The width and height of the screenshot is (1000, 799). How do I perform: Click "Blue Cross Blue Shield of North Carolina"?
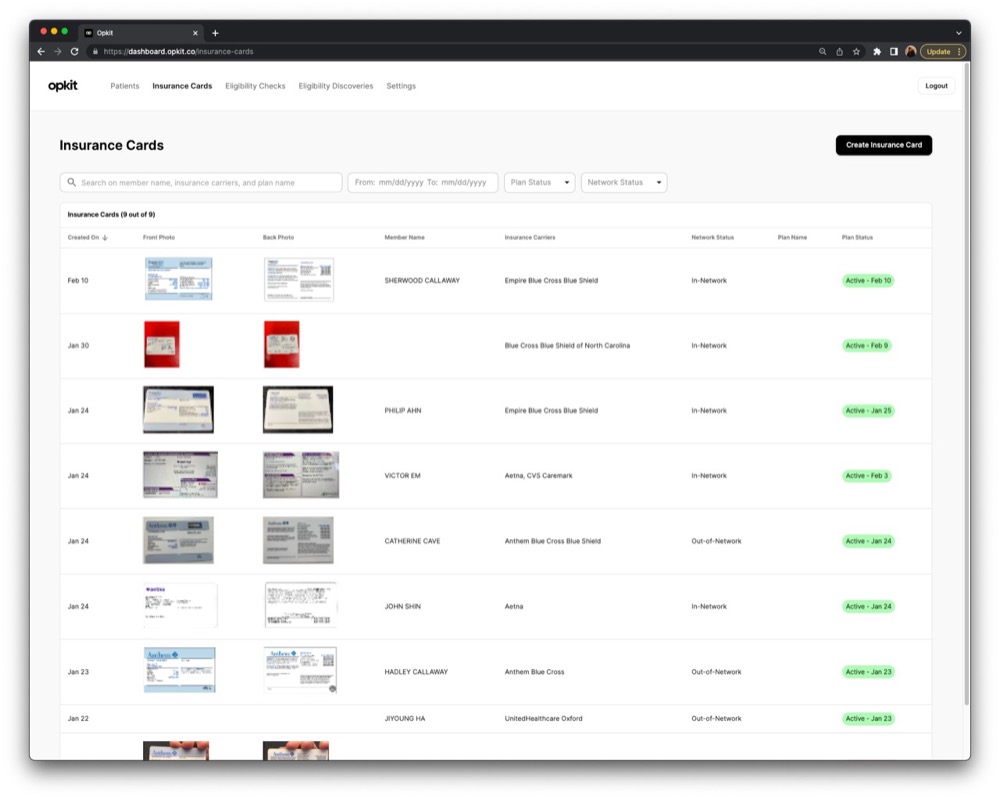pos(567,346)
